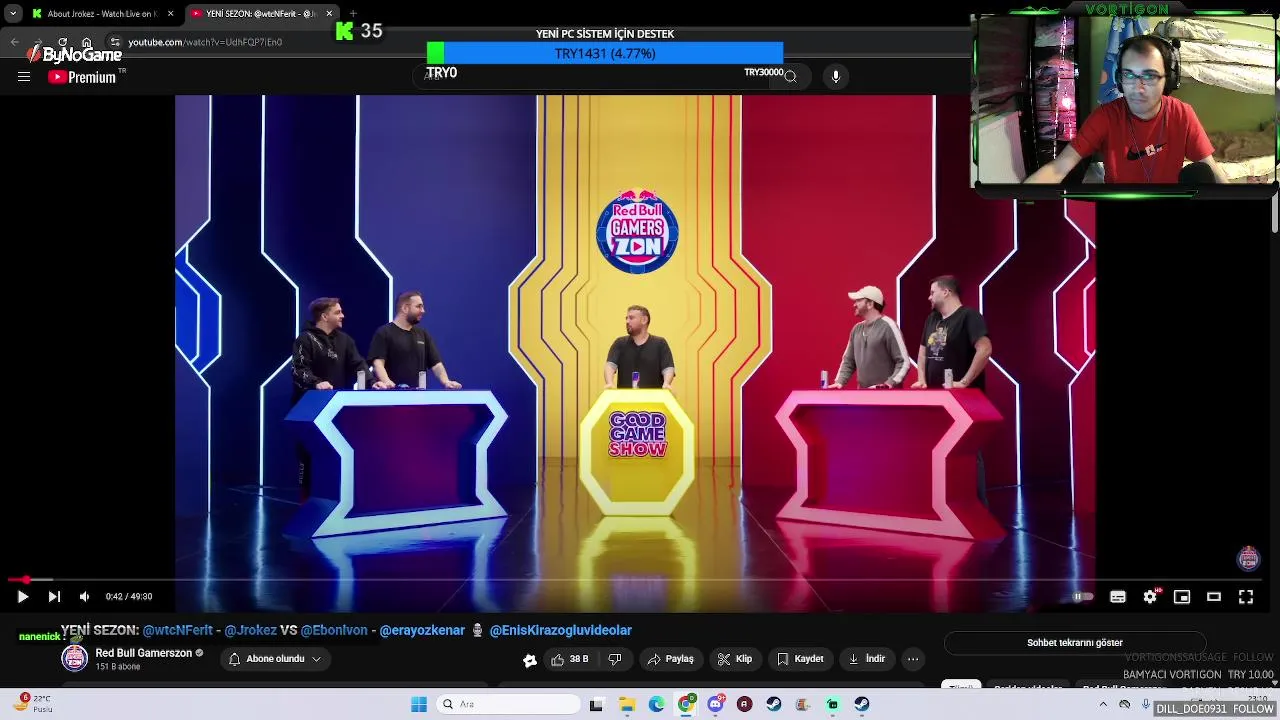Toggle the autoplay switch in player
This screenshot has height=720, width=1280.
1083,596
